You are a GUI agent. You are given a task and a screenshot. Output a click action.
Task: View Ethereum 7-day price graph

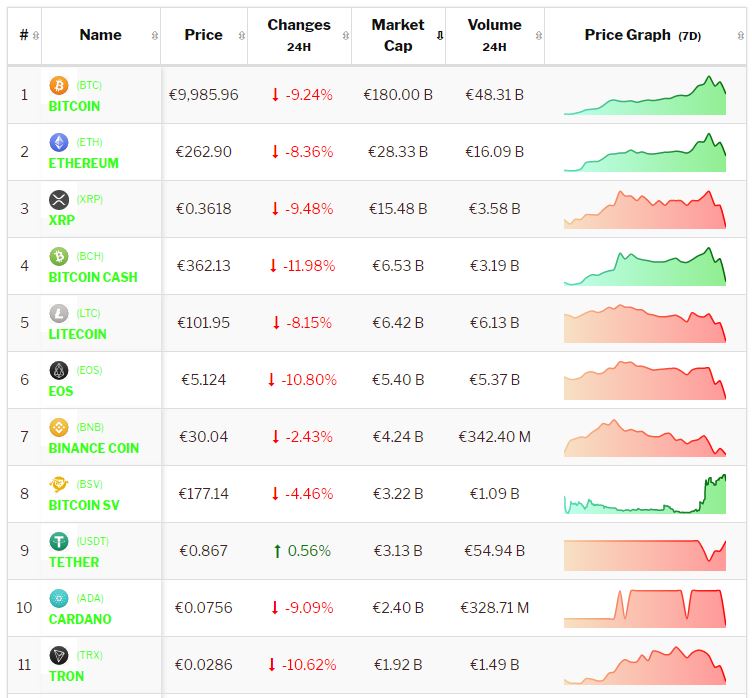pos(645,153)
